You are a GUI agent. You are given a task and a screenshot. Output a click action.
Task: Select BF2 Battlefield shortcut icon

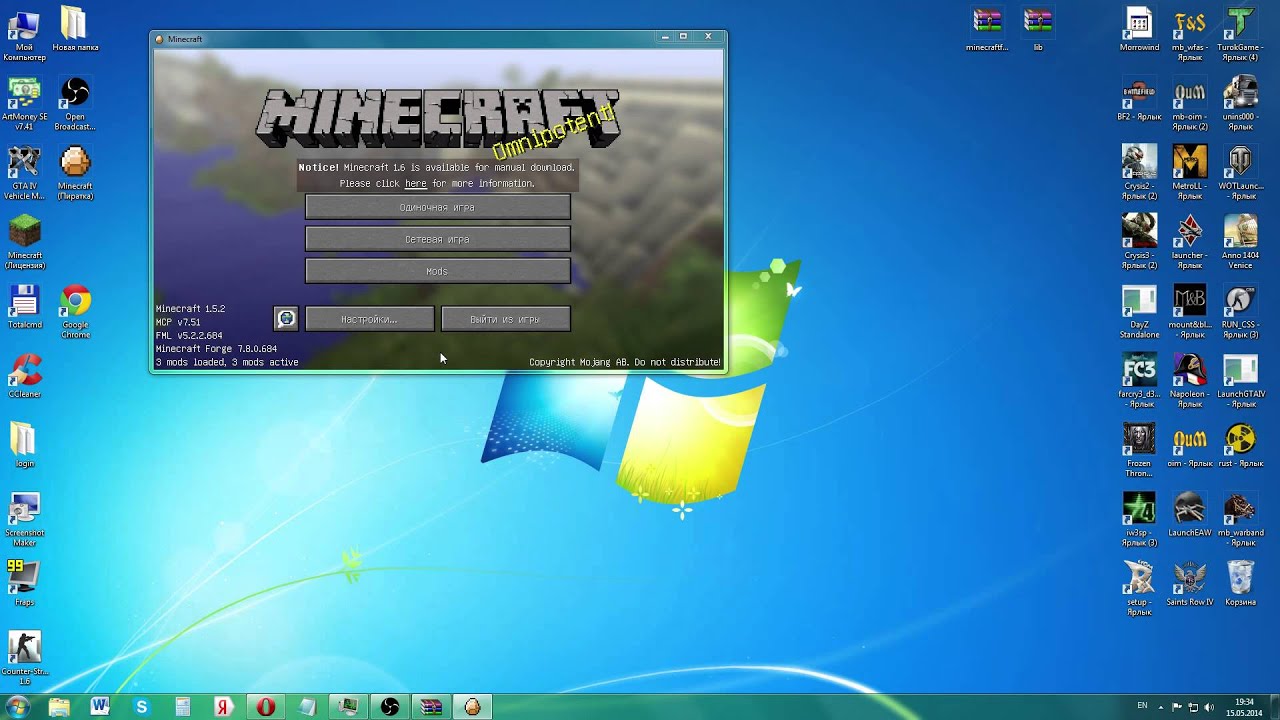click(1139, 99)
